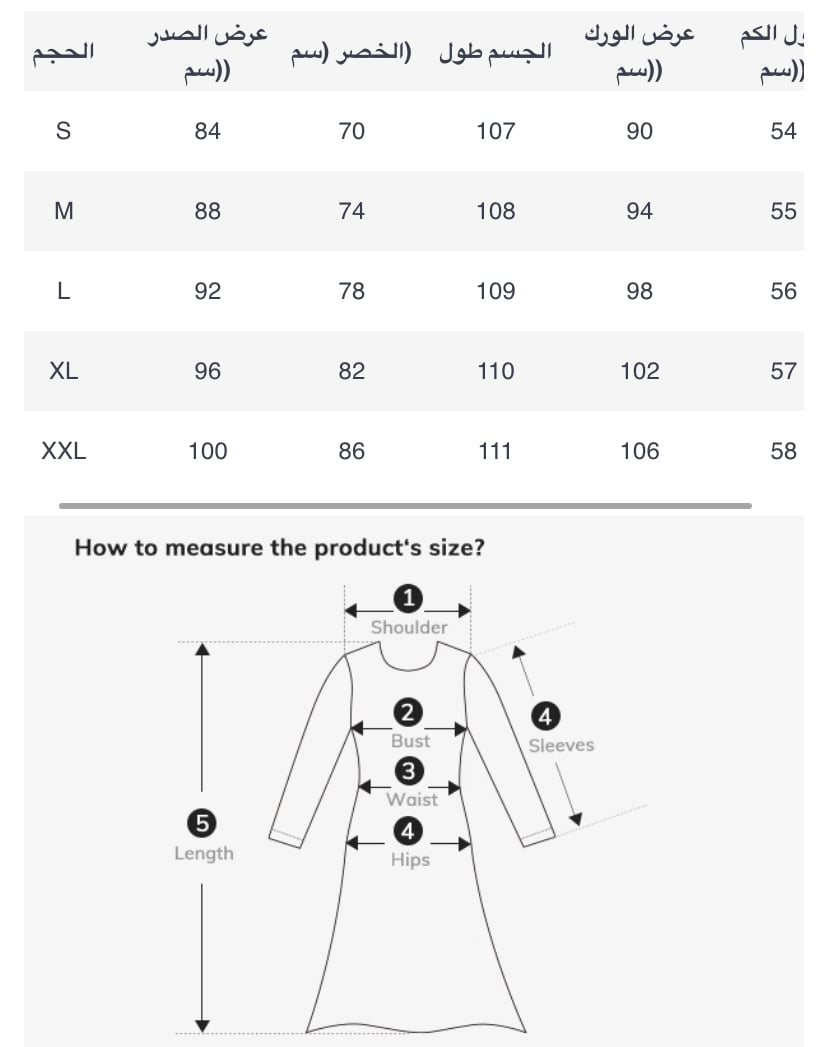The image size is (828, 1047).
Task: Click the number 4 marker above Hips
Action: tap(409, 830)
